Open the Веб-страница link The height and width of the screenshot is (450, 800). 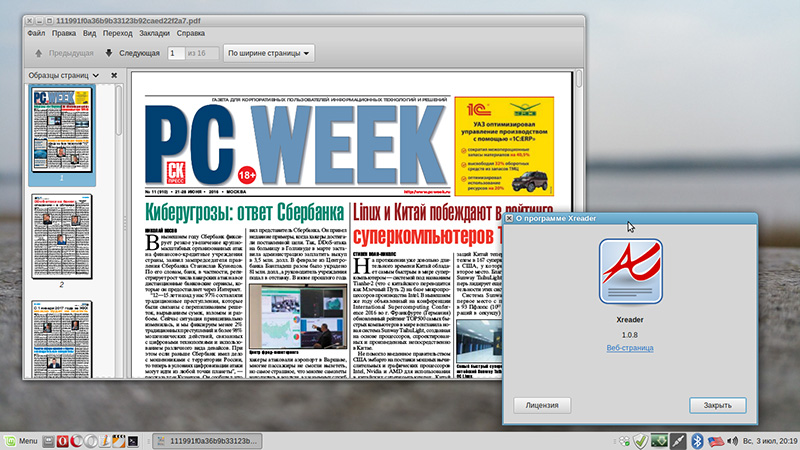click(630, 348)
